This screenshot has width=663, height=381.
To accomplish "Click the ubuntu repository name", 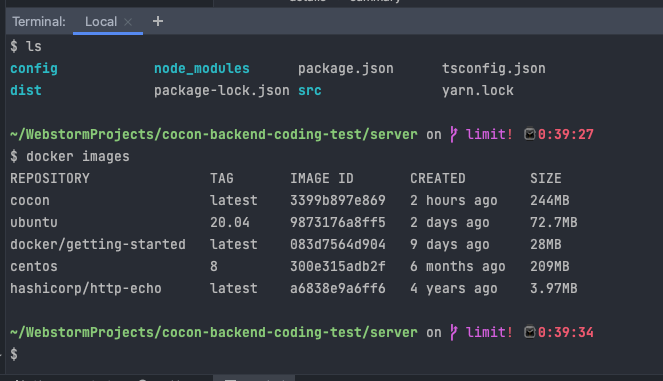I will tap(34, 222).
